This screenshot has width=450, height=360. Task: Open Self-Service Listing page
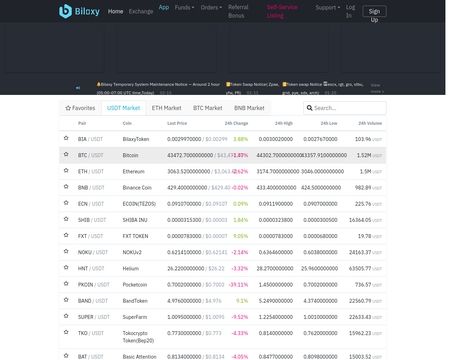point(282,11)
